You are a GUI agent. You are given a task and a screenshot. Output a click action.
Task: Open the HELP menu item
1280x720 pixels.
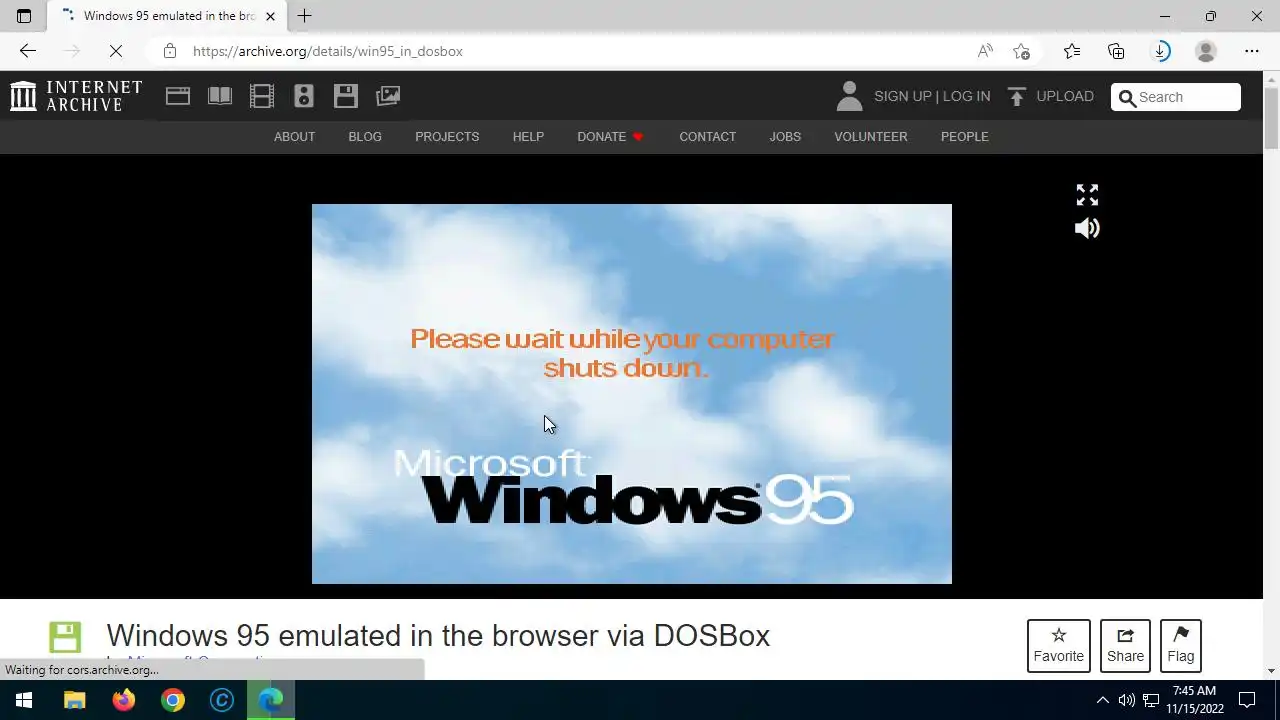pyautogui.click(x=528, y=136)
